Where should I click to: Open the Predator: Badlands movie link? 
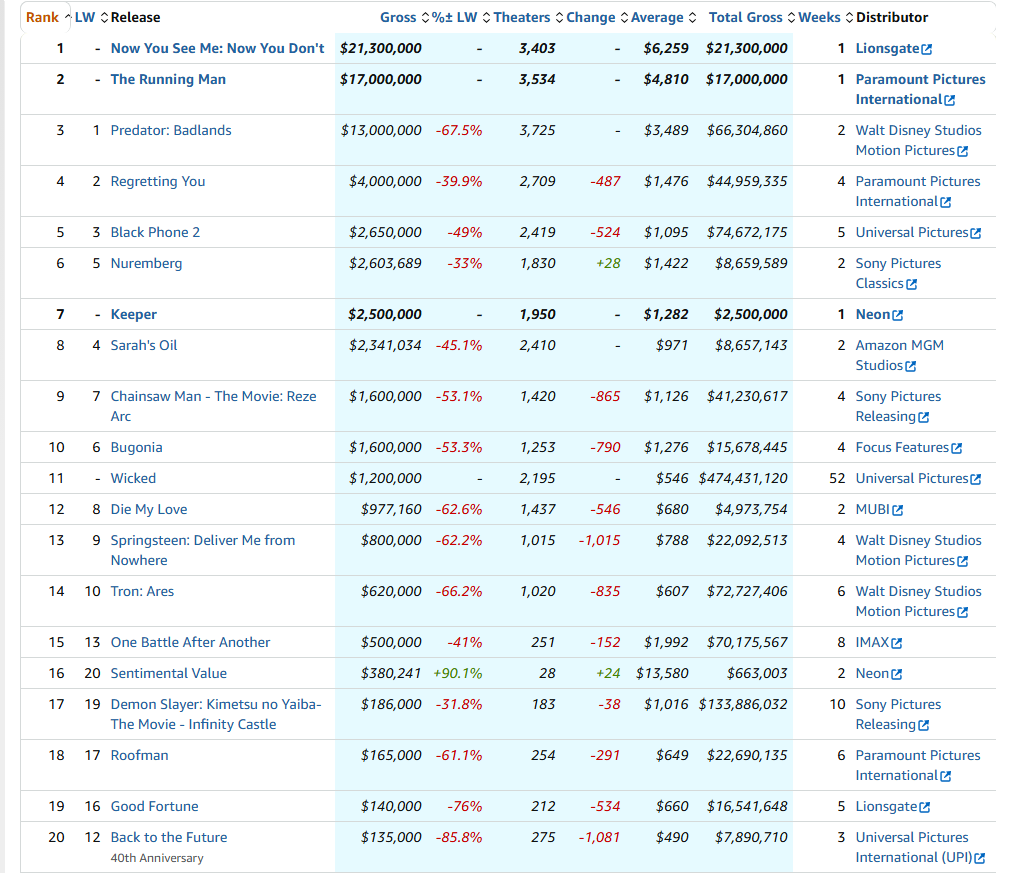[x=171, y=130]
